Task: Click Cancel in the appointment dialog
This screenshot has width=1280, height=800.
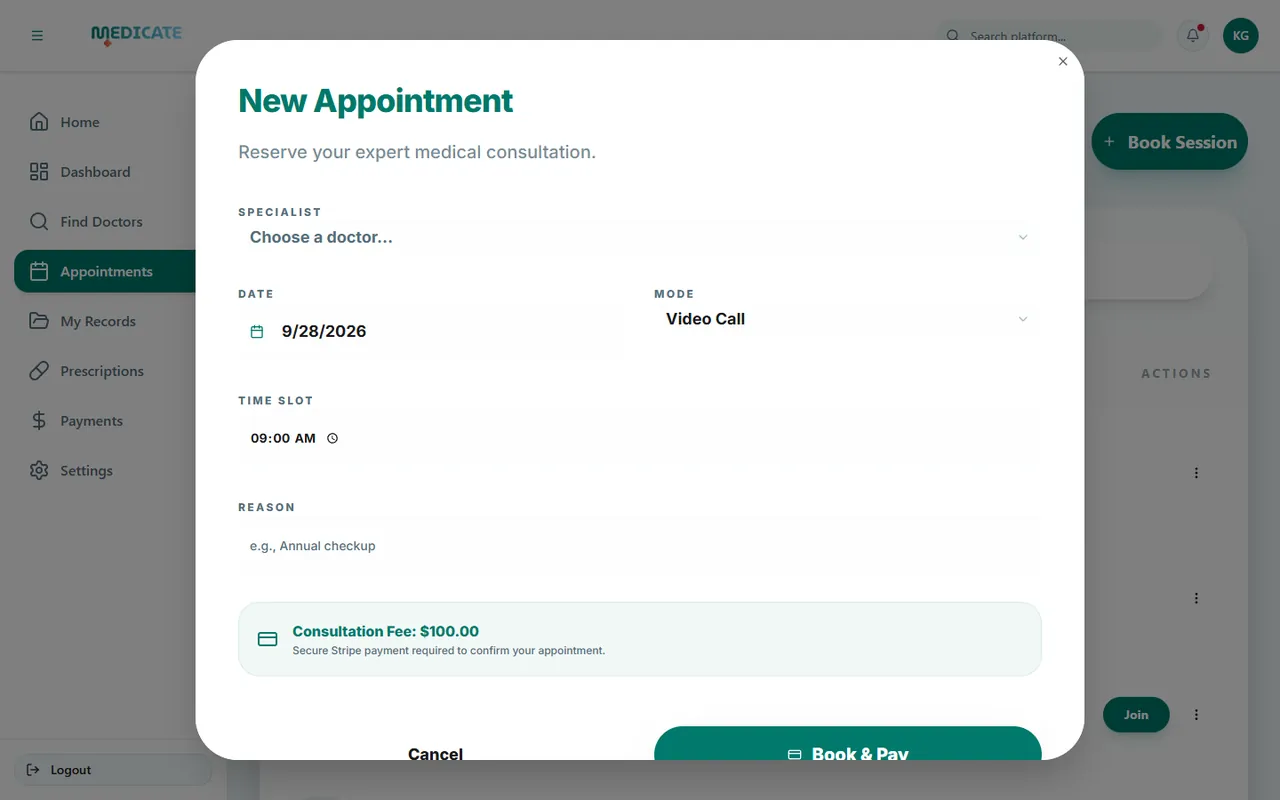Action: 435,752
